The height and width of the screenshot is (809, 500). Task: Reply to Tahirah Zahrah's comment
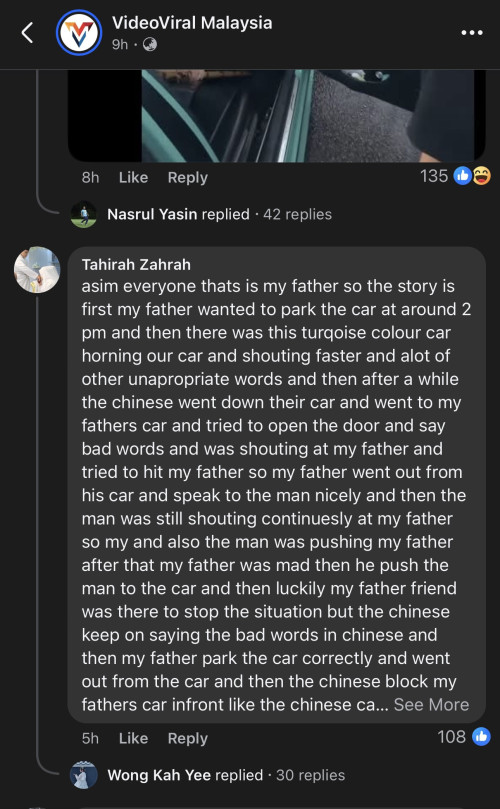coord(188,738)
